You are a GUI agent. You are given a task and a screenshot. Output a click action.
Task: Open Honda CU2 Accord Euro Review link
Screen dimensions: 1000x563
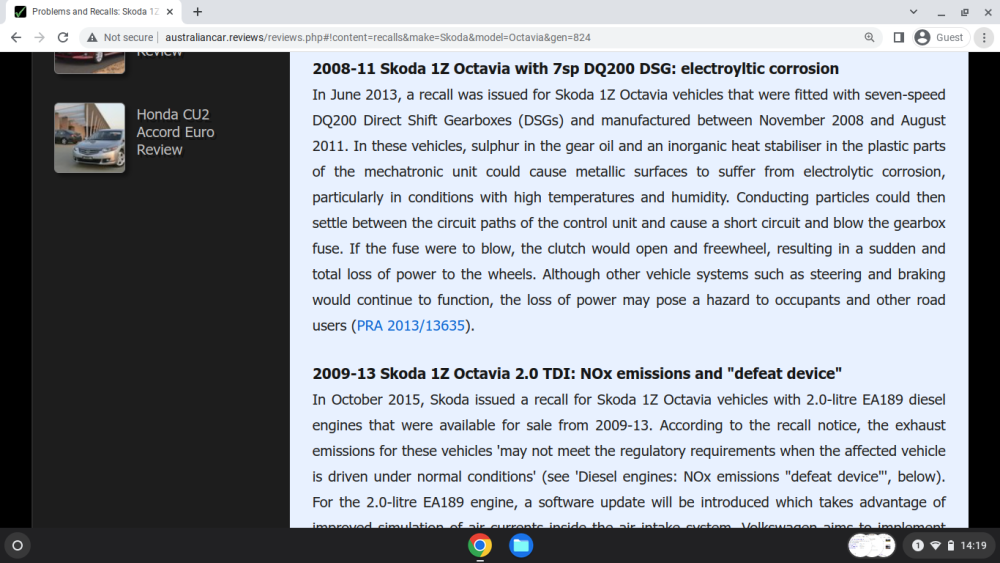[175, 132]
